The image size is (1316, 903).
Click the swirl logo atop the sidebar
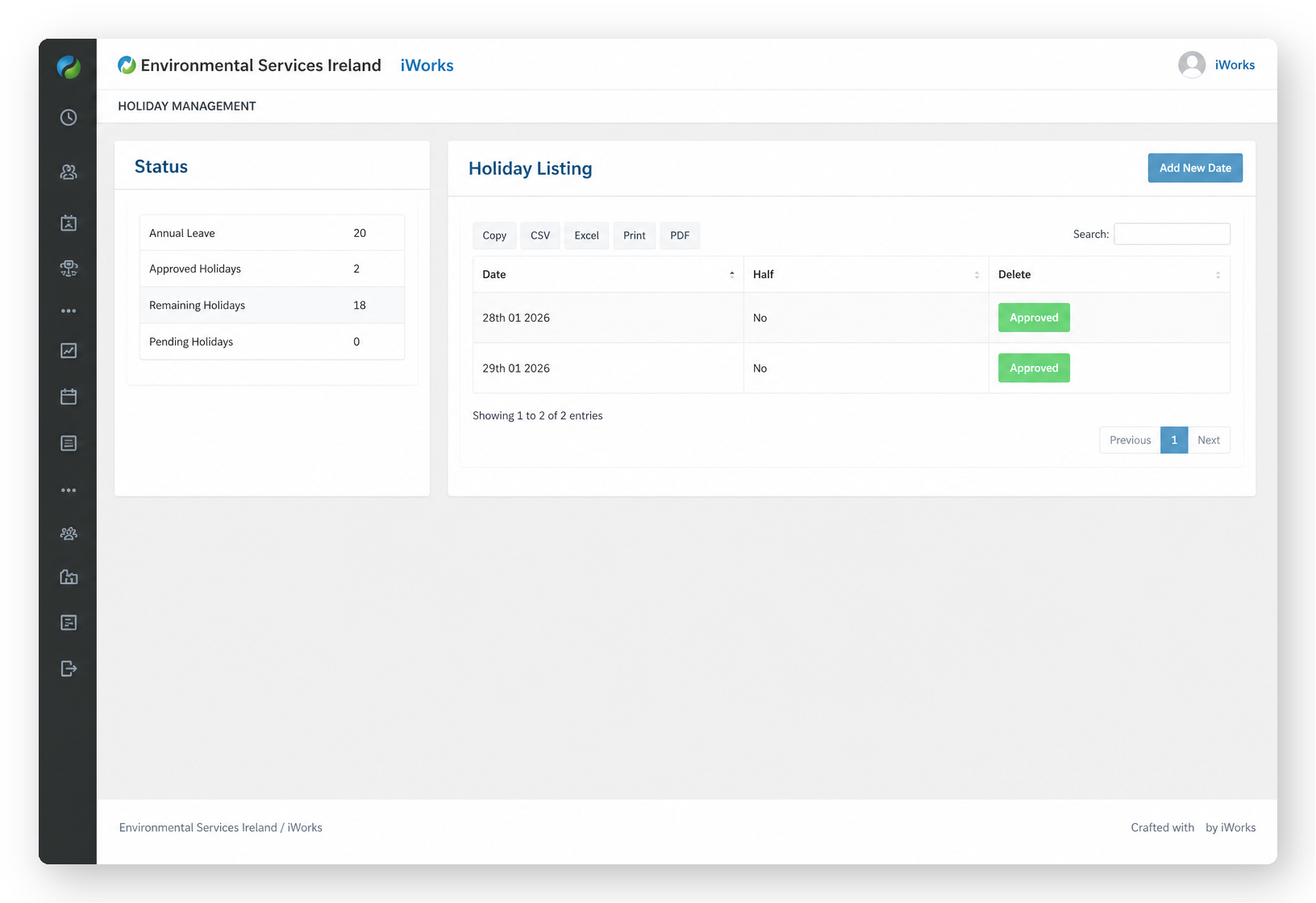click(x=69, y=67)
